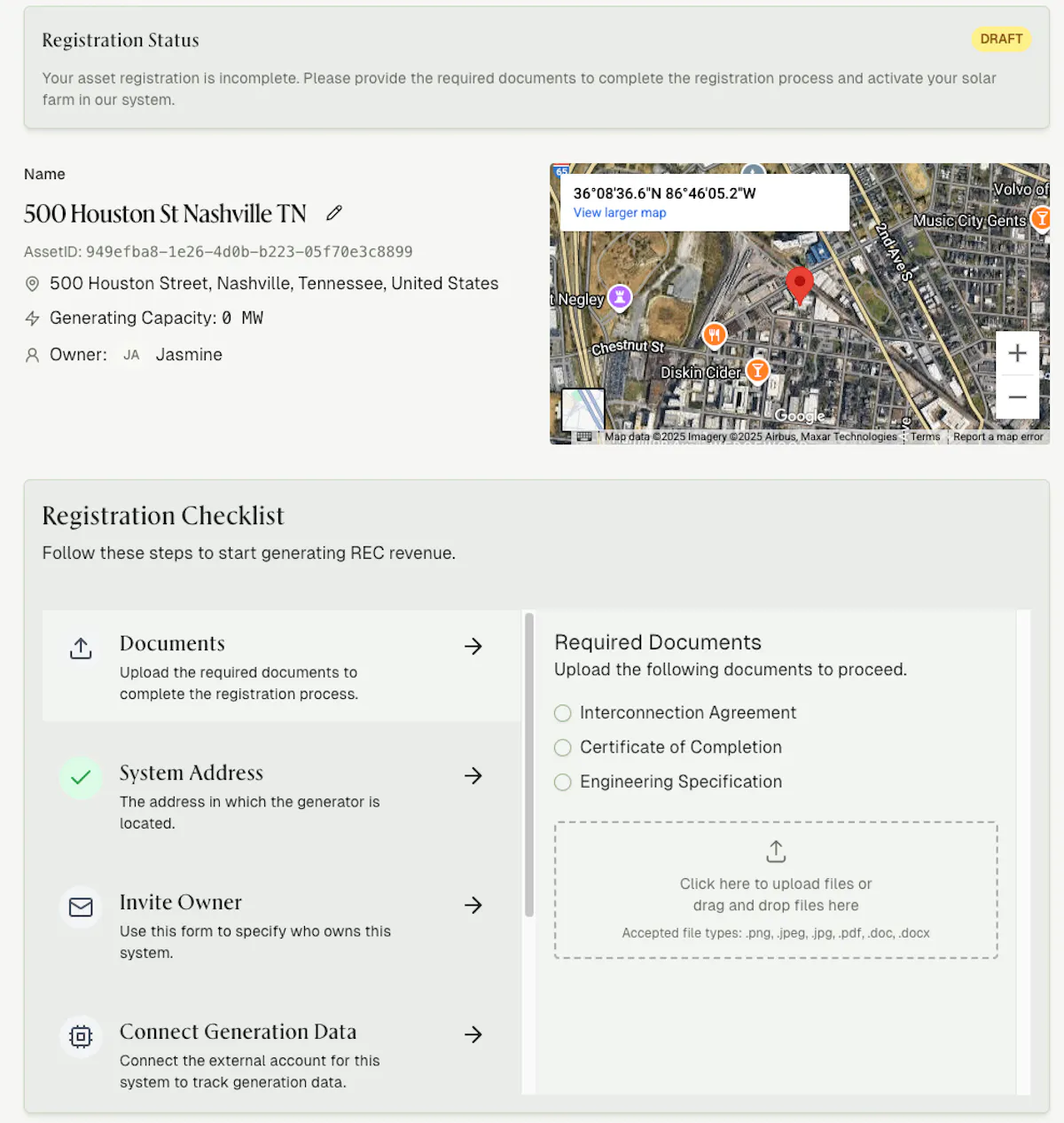Click the upload arrow icon in dropzone
The width and height of the screenshot is (1064, 1123).
(776, 852)
